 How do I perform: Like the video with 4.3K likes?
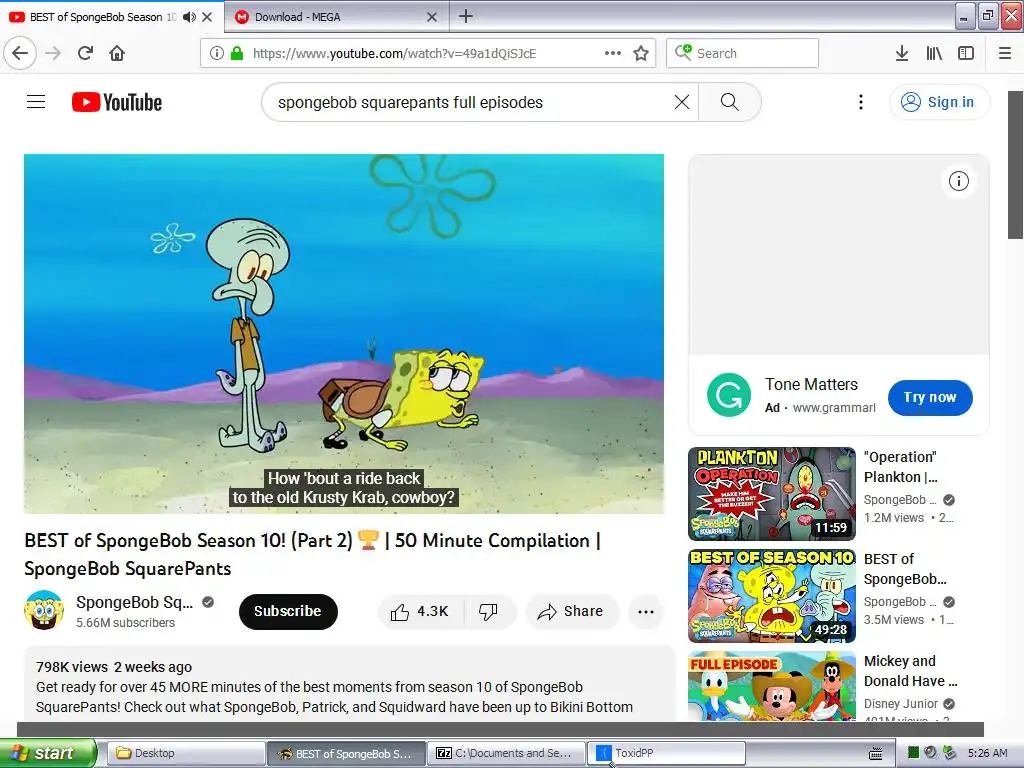click(x=420, y=612)
